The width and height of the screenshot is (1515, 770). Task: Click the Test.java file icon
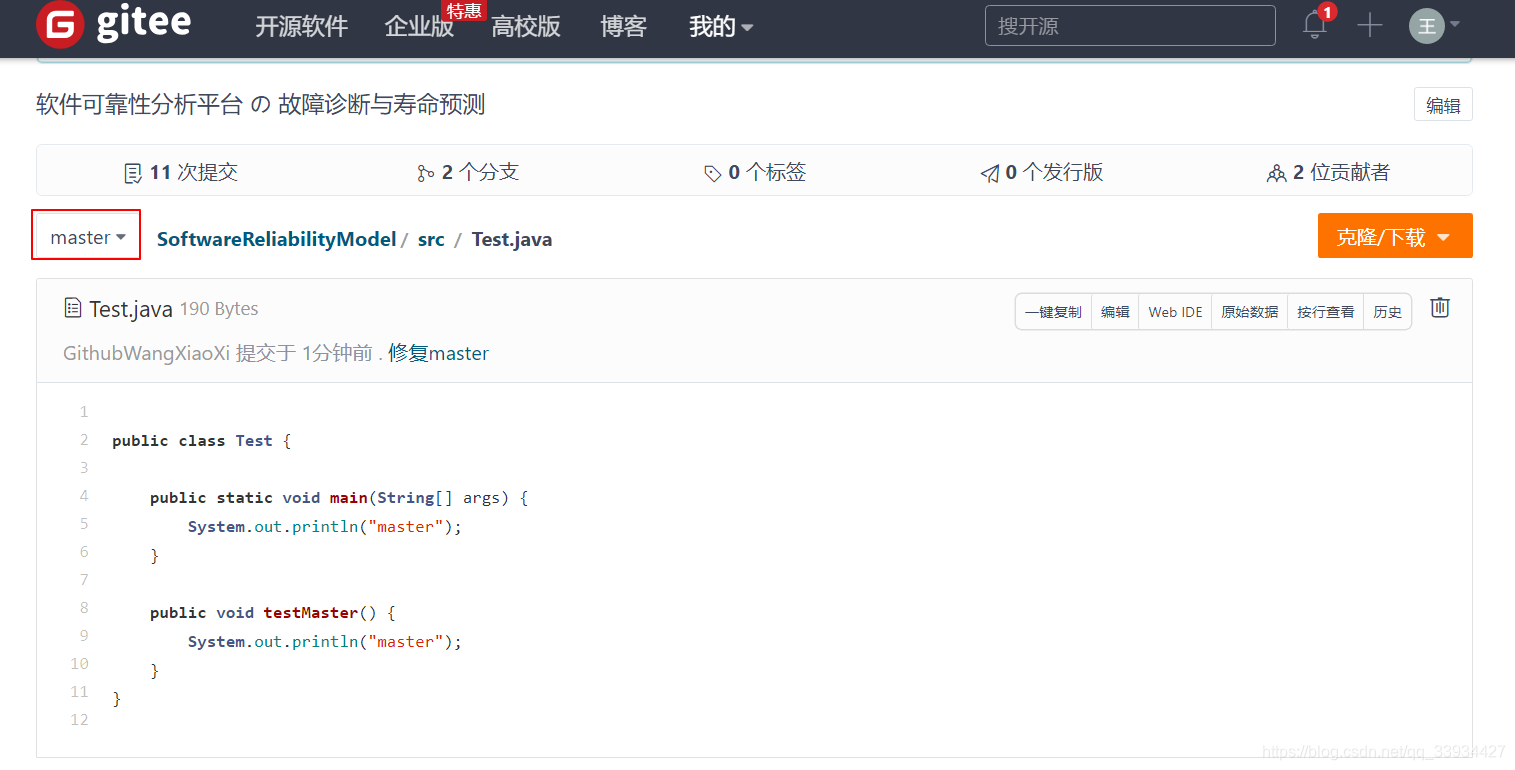tap(72, 308)
